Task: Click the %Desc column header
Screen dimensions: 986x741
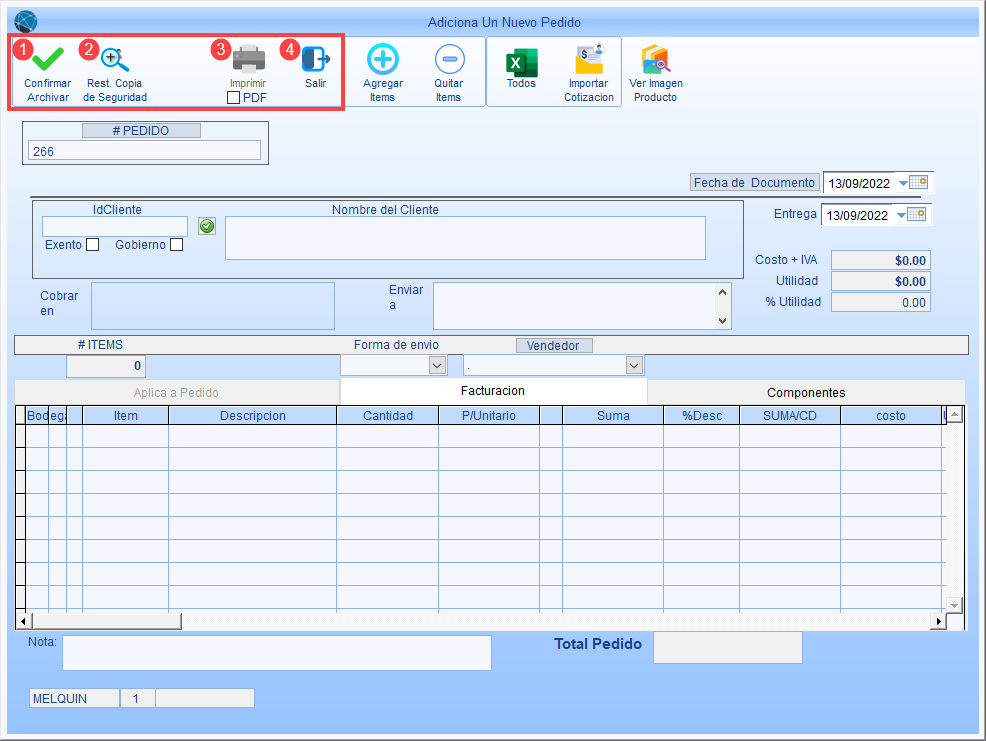Action: tap(702, 415)
